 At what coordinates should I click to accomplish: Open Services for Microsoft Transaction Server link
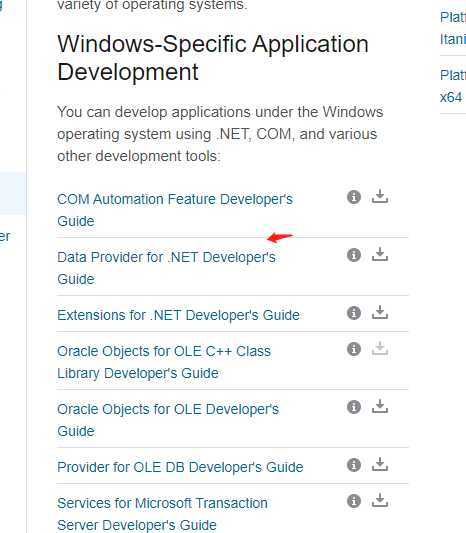tap(162, 514)
